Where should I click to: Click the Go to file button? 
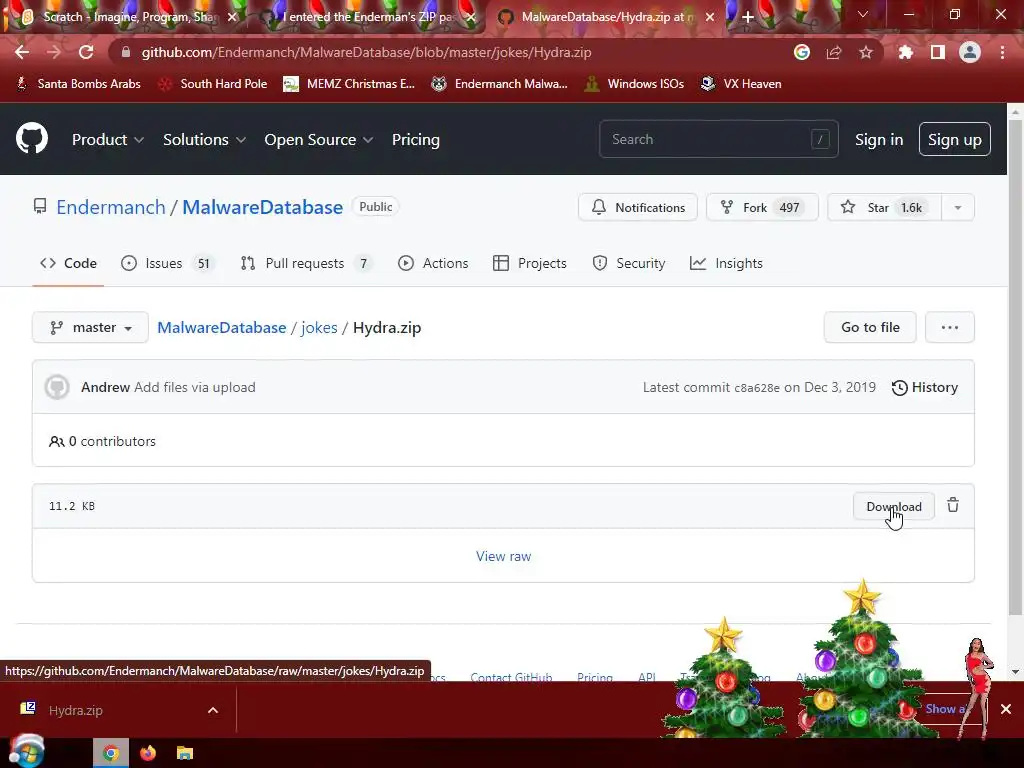click(870, 327)
